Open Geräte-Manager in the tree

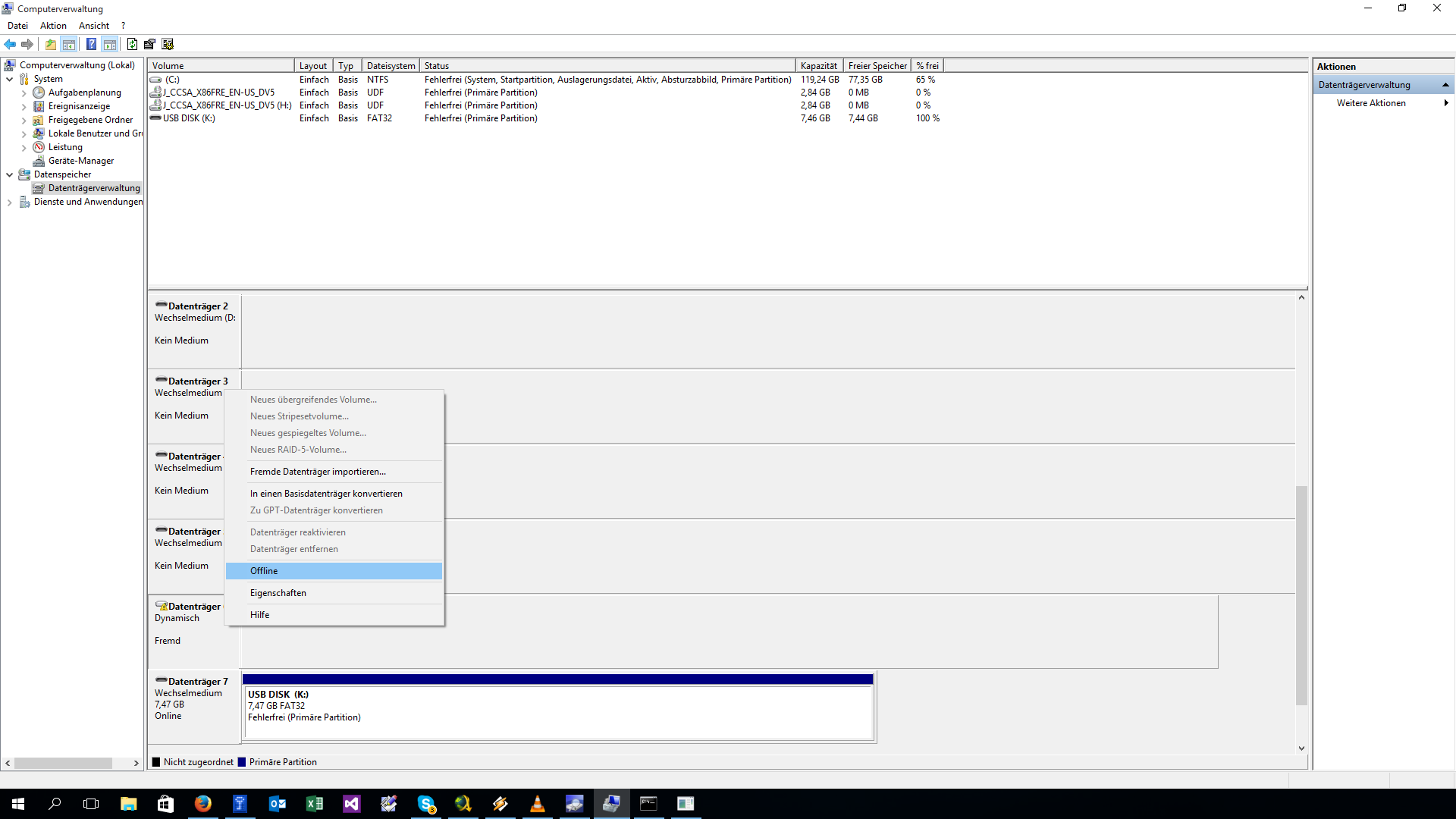point(80,161)
